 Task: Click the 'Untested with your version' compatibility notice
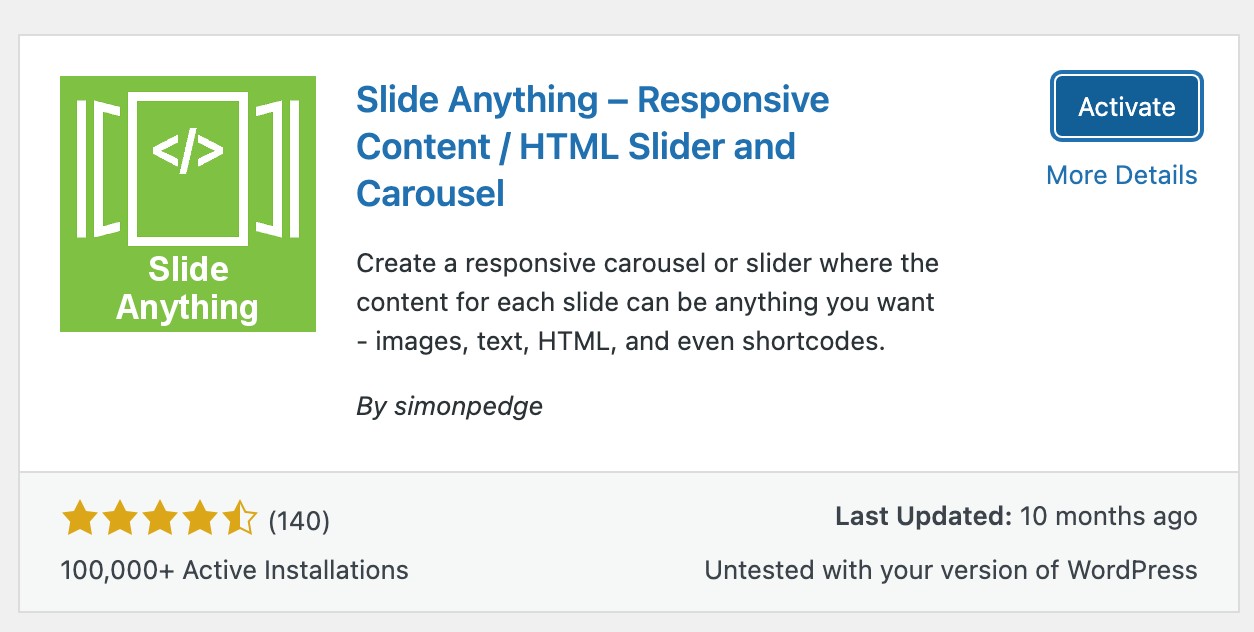click(x=951, y=571)
